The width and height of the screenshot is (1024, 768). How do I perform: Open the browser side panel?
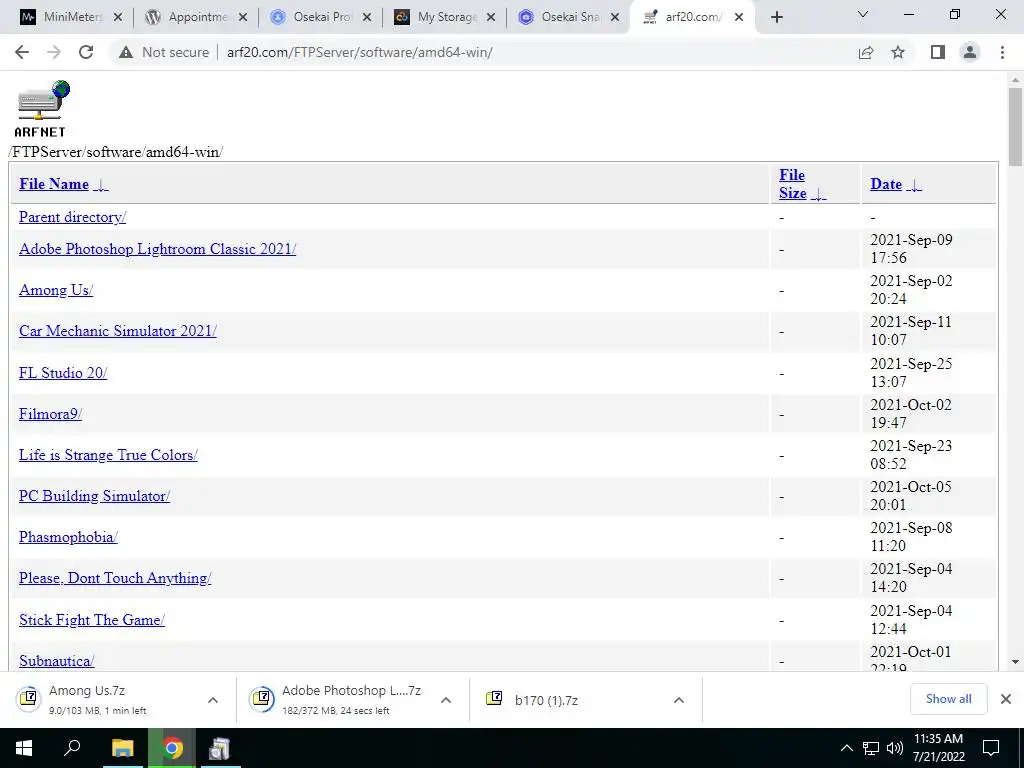click(x=938, y=52)
